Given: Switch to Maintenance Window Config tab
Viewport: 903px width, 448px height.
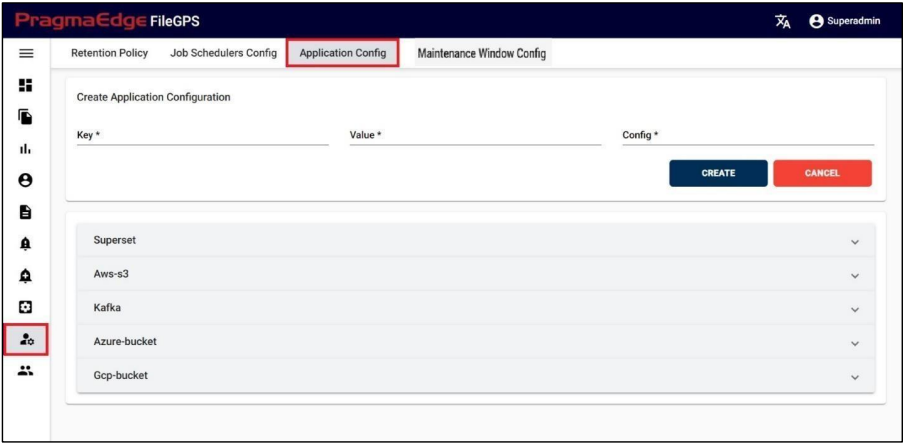Looking at the screenshot, I should 482,54.
